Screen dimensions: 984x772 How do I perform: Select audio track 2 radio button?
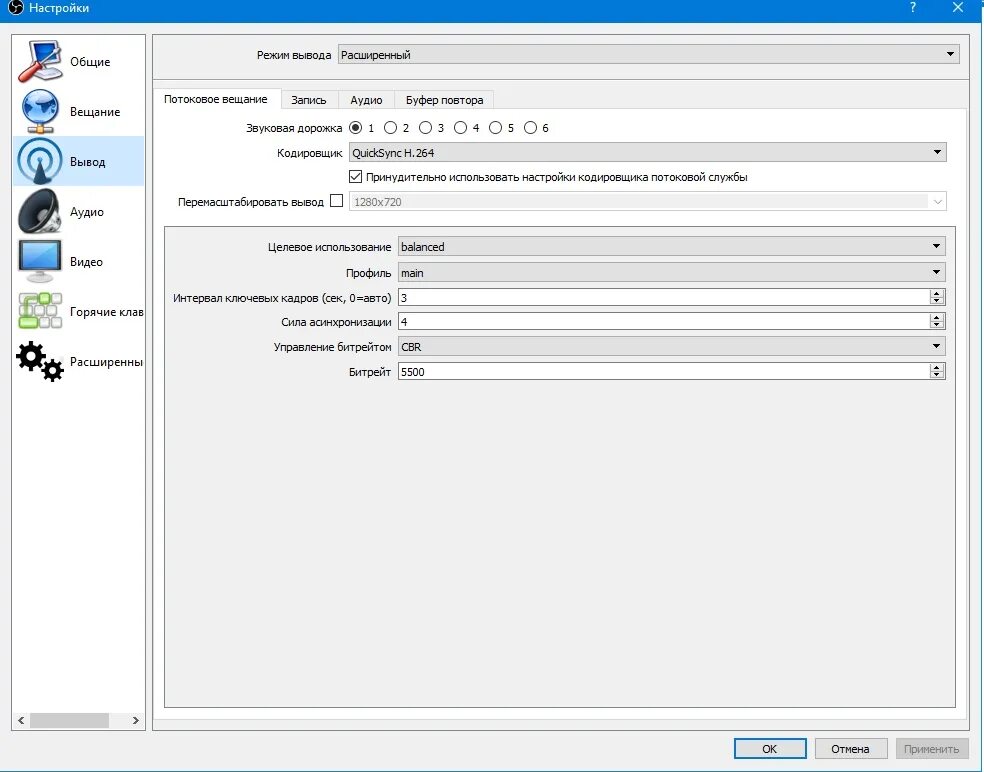[x=390, y=128]
